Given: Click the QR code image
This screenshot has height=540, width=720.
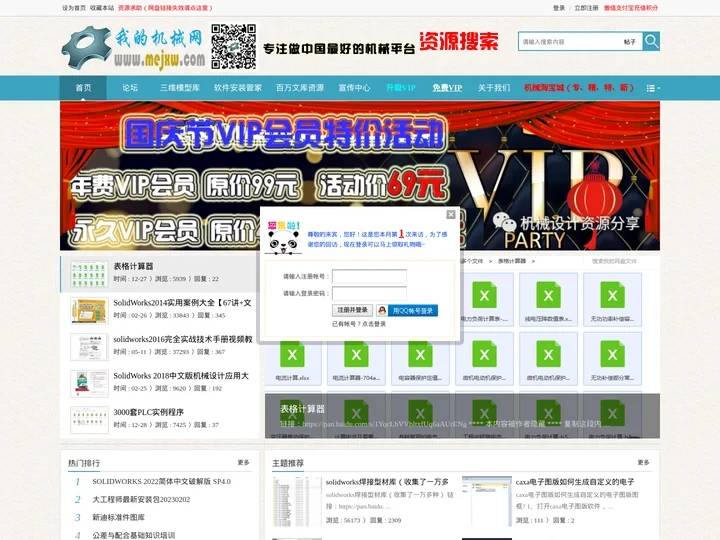Looking at the screenshot, I should pyautogui.click(x=234, y=46).
